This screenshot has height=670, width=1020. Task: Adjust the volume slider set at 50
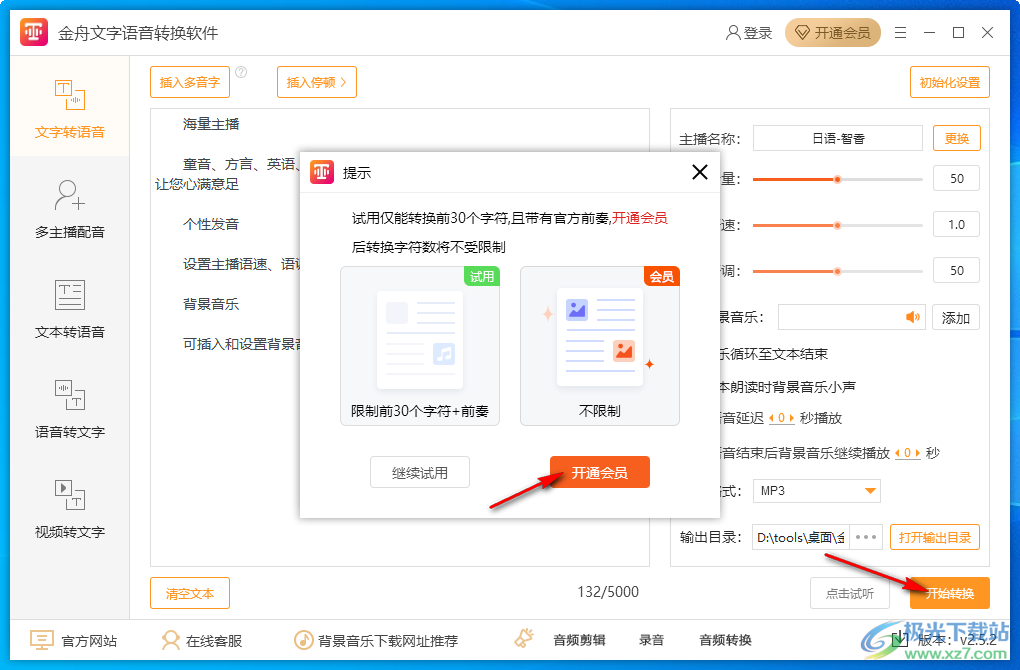tap(838, 179)
